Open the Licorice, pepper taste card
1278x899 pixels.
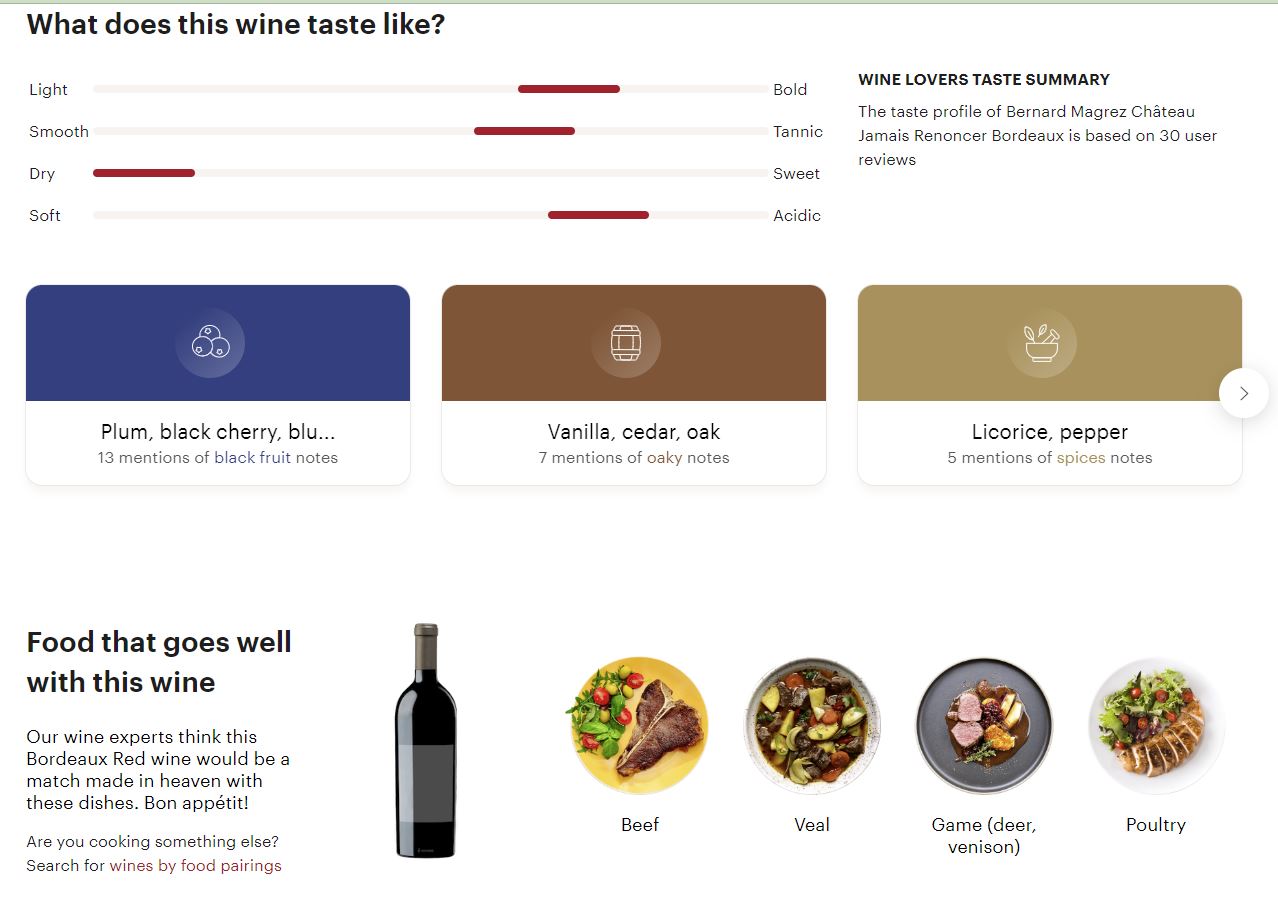click(1050, 432)
